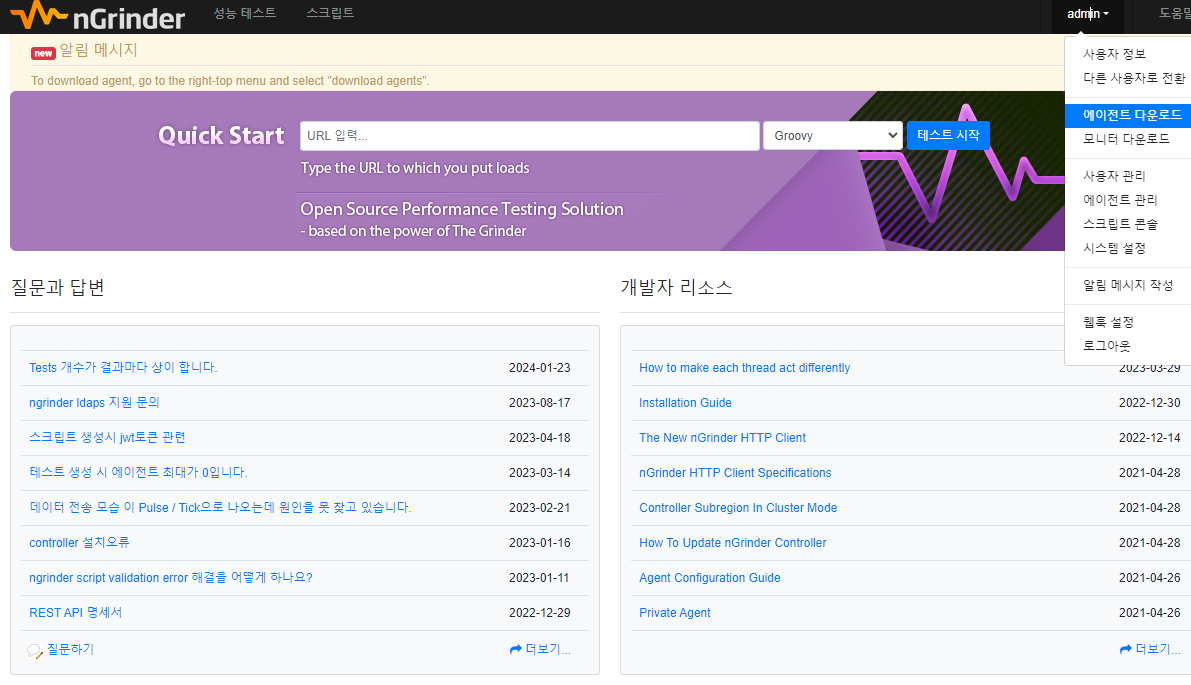Open the Installation Guide link
1191x685 pixels.
(x=685, y=402)
